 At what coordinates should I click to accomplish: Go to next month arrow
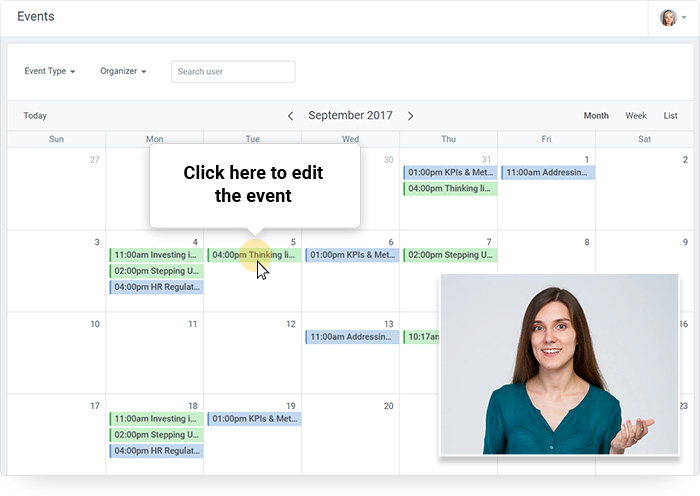click(x=410, y=116)
